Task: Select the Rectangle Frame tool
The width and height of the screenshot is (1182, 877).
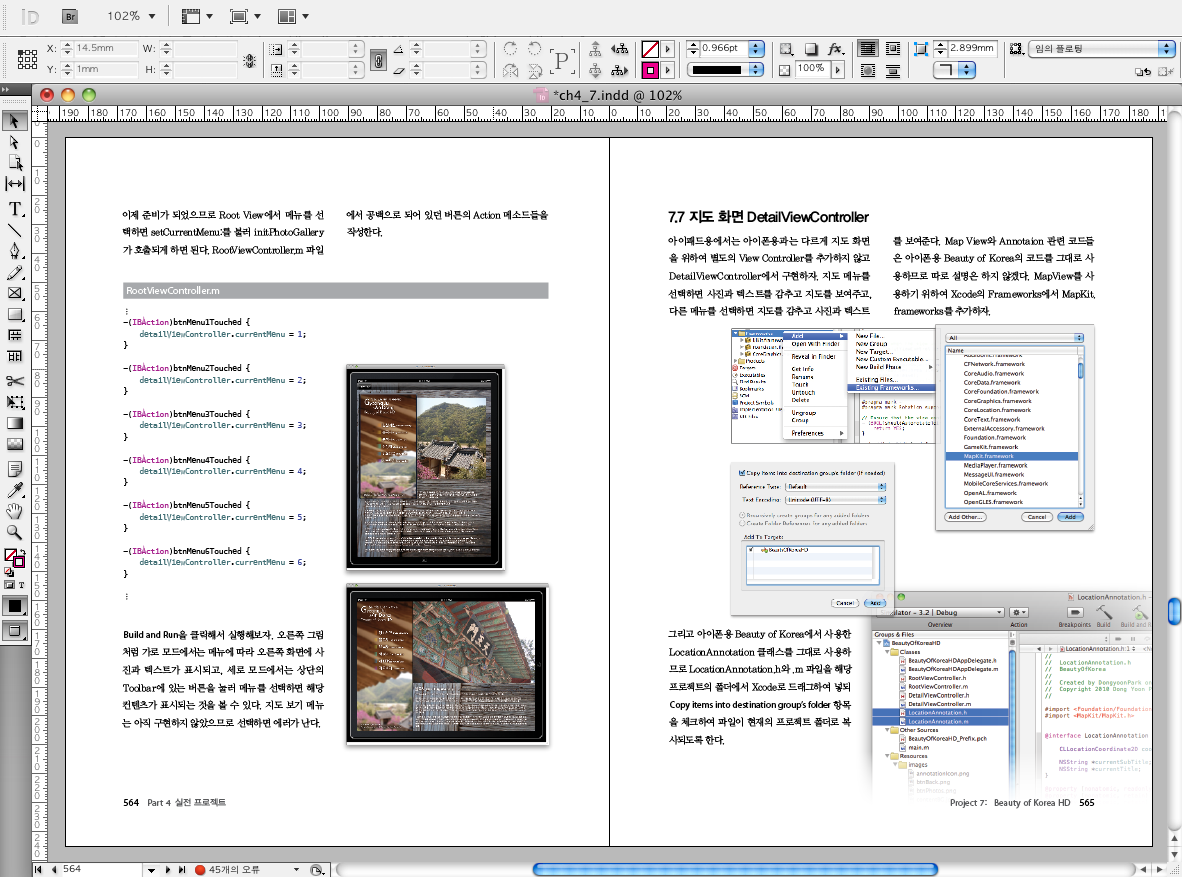Action: (x=15, y=294)
